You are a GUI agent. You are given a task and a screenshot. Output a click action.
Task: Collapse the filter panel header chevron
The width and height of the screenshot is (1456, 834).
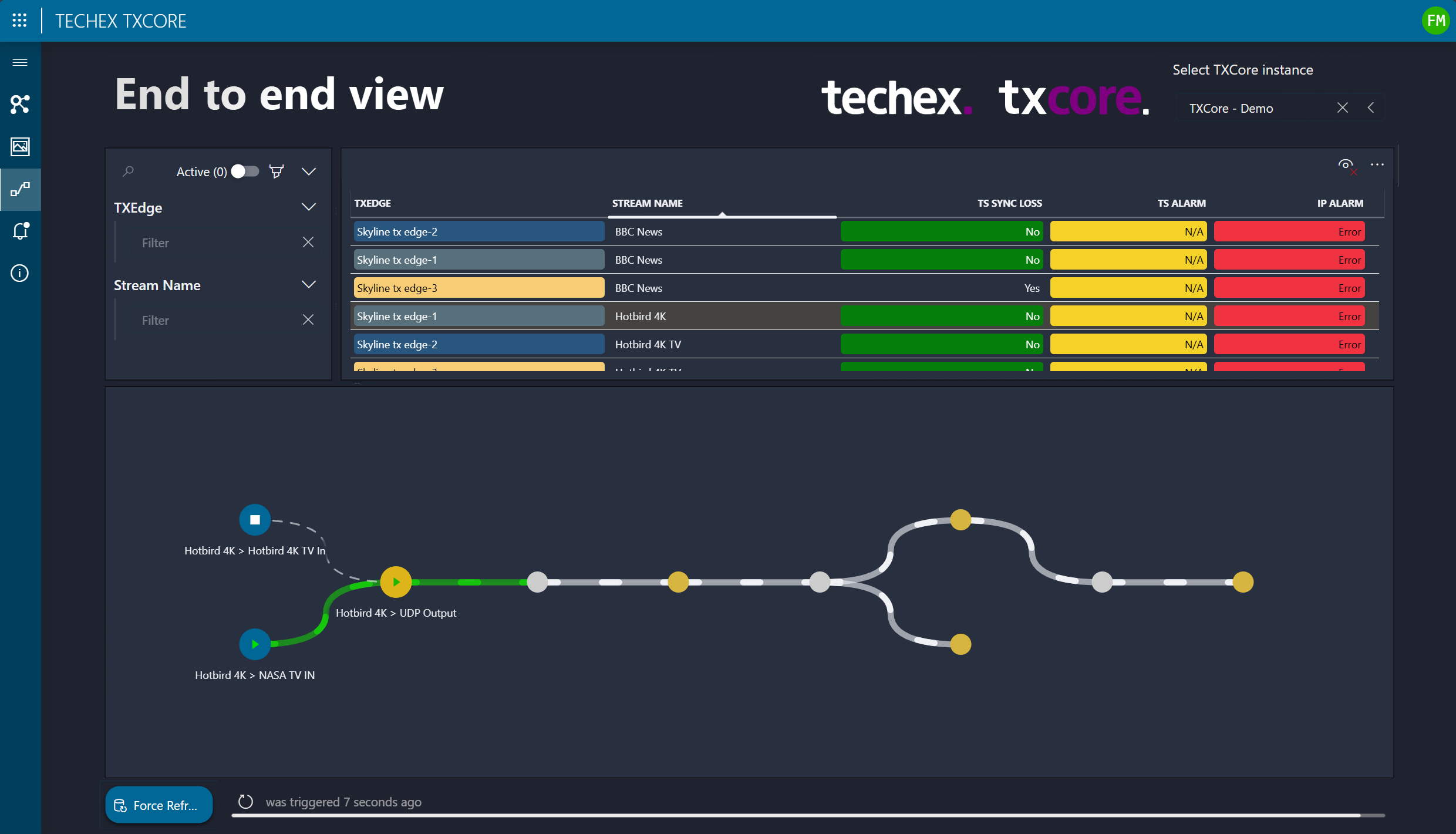(x=309, y=171)
